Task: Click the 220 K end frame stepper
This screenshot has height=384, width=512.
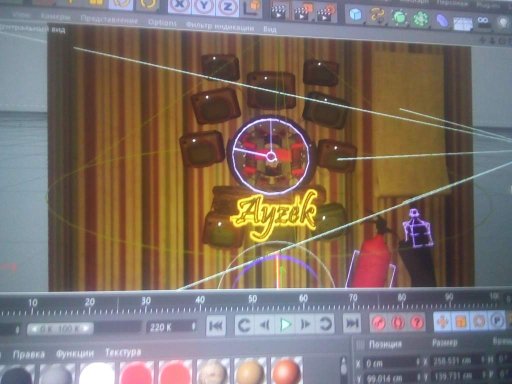Action: coord(172,327)
